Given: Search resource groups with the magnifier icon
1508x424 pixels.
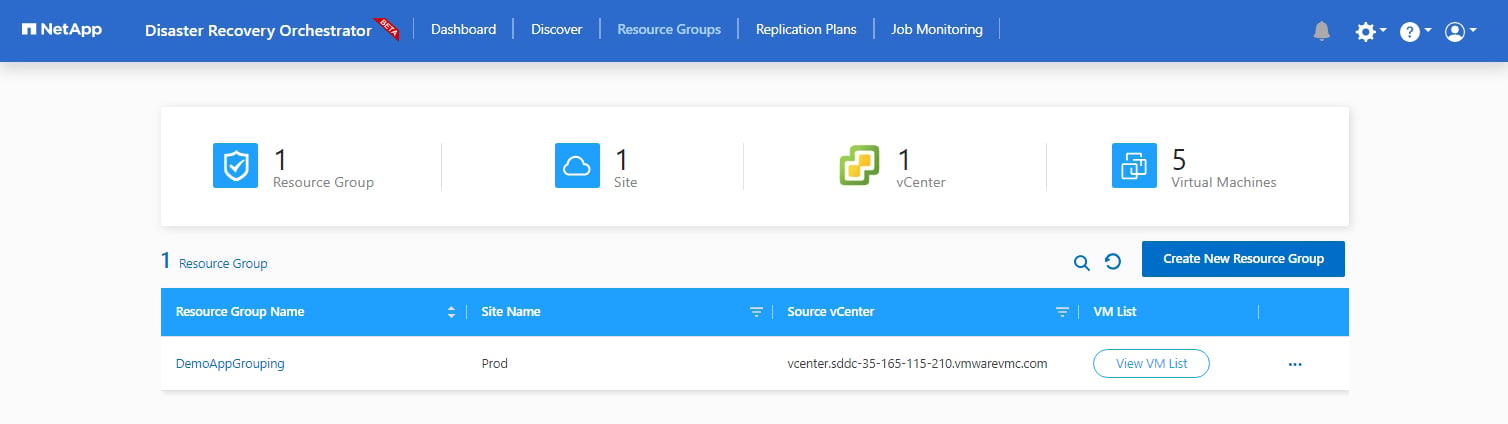Looking at the screenshot, I should [x=1081, y=263].
